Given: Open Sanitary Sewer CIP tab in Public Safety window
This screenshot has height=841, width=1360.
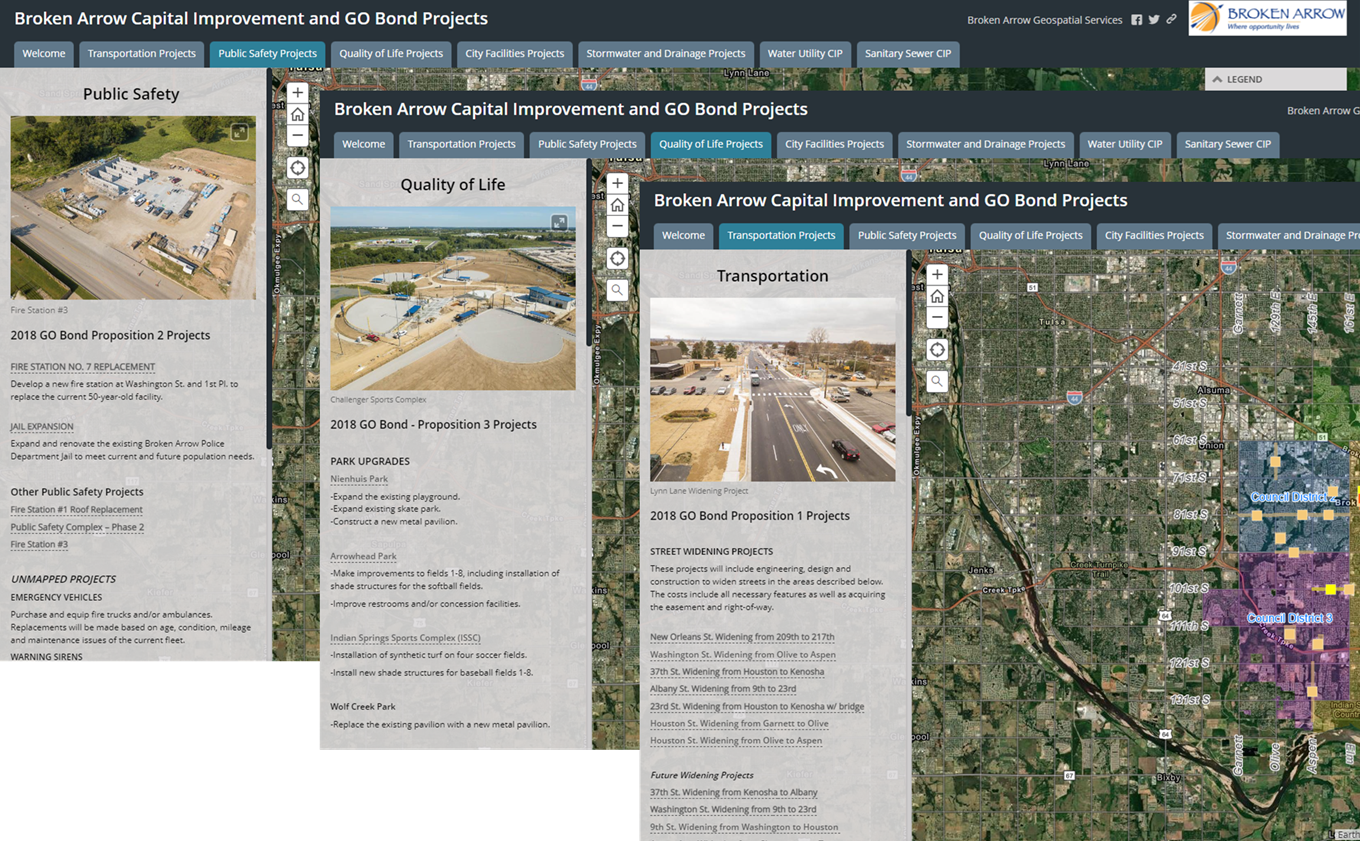Looking at the screenshot, I should tap(908, 54).
